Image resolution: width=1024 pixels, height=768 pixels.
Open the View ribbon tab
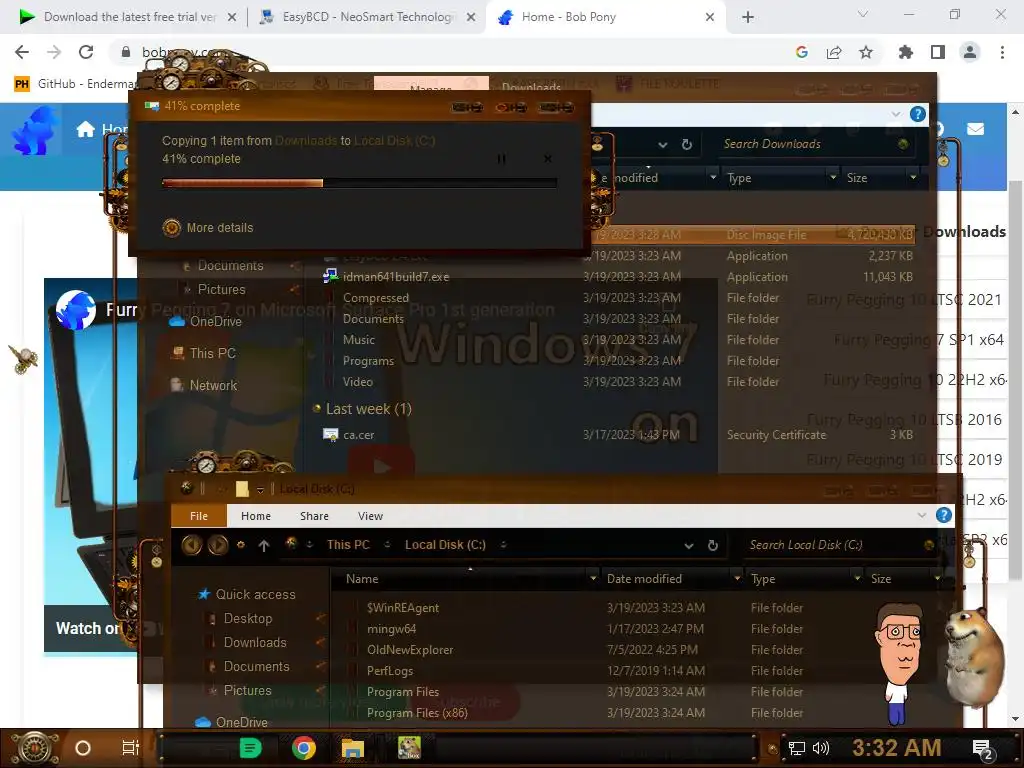[x=370, y=516]
